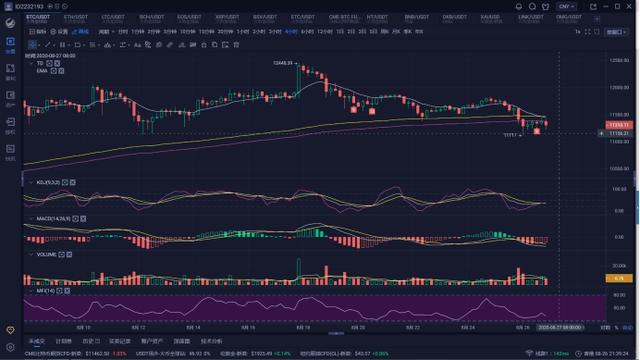Click the share/export icon beside CNY
640x360 pixels.
coord(593,7)
